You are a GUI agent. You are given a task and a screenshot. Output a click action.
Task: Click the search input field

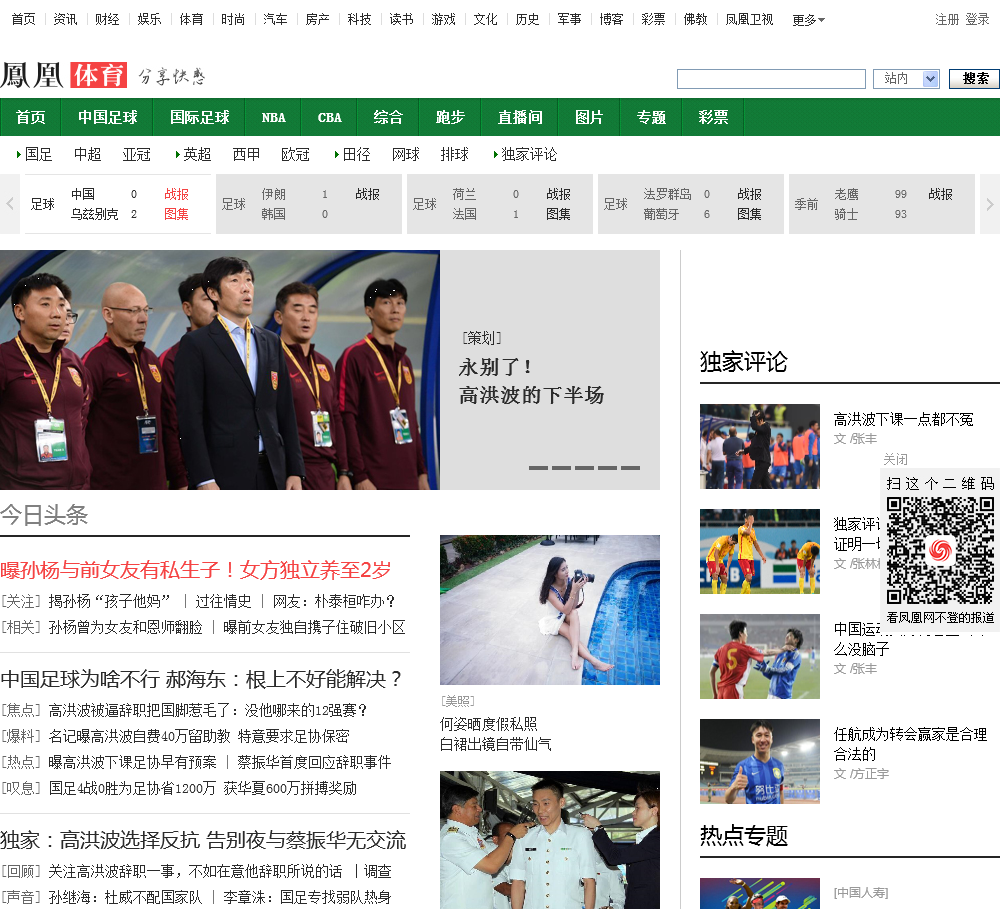[x=771, y=79]
